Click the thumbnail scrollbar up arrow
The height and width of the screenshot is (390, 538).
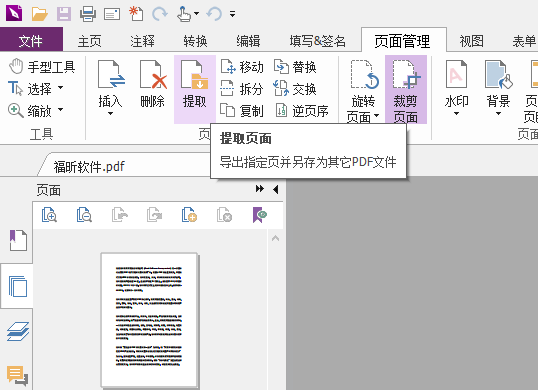coord(275,238)
